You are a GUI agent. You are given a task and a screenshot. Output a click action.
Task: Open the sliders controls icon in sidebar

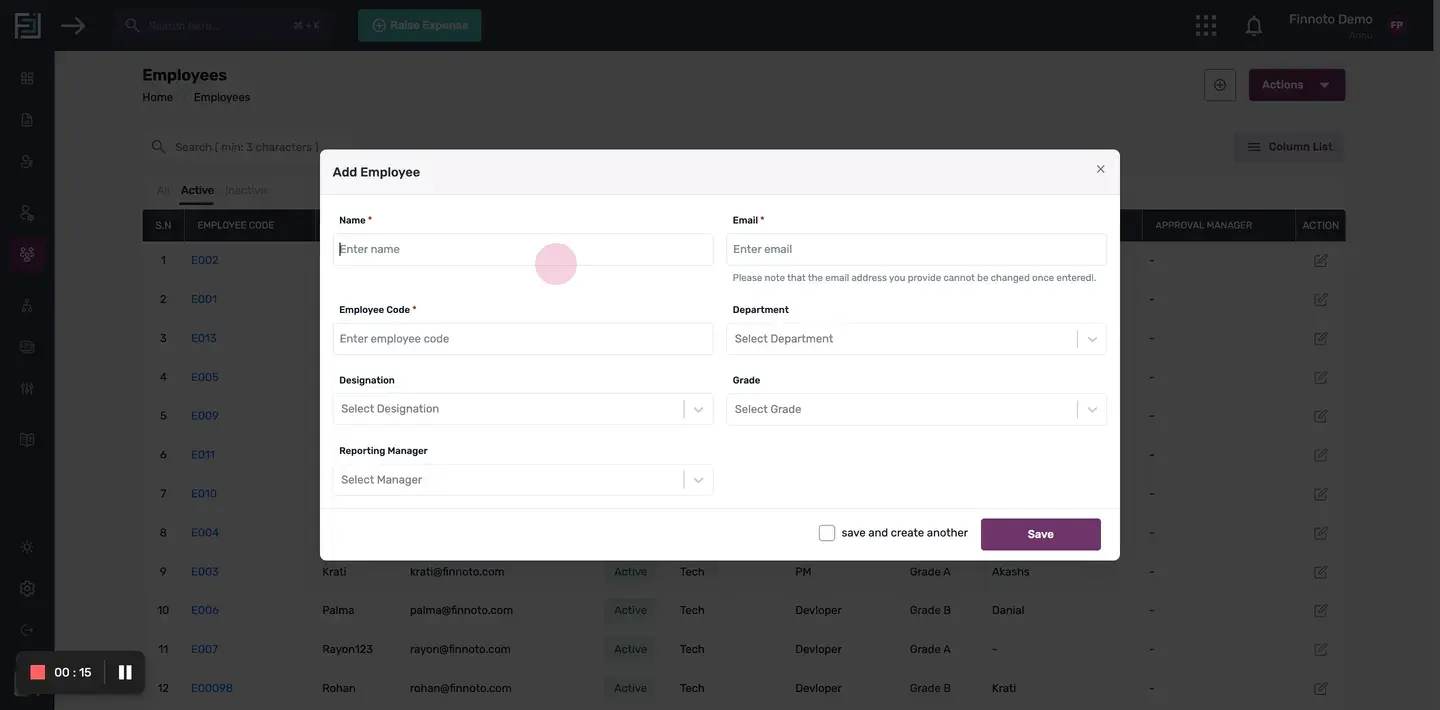[x=27, y=388]
